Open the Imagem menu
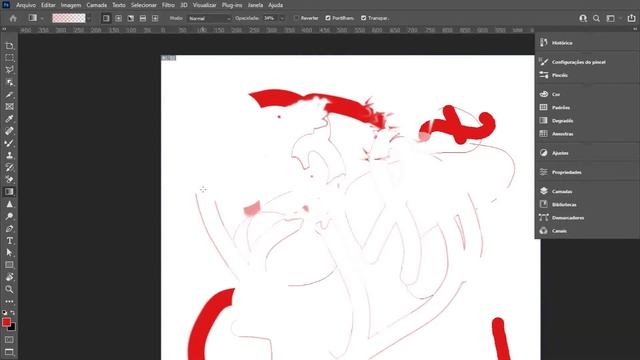Screen dimensions: 640x360 pyautogui.click(x=71, y=5)
